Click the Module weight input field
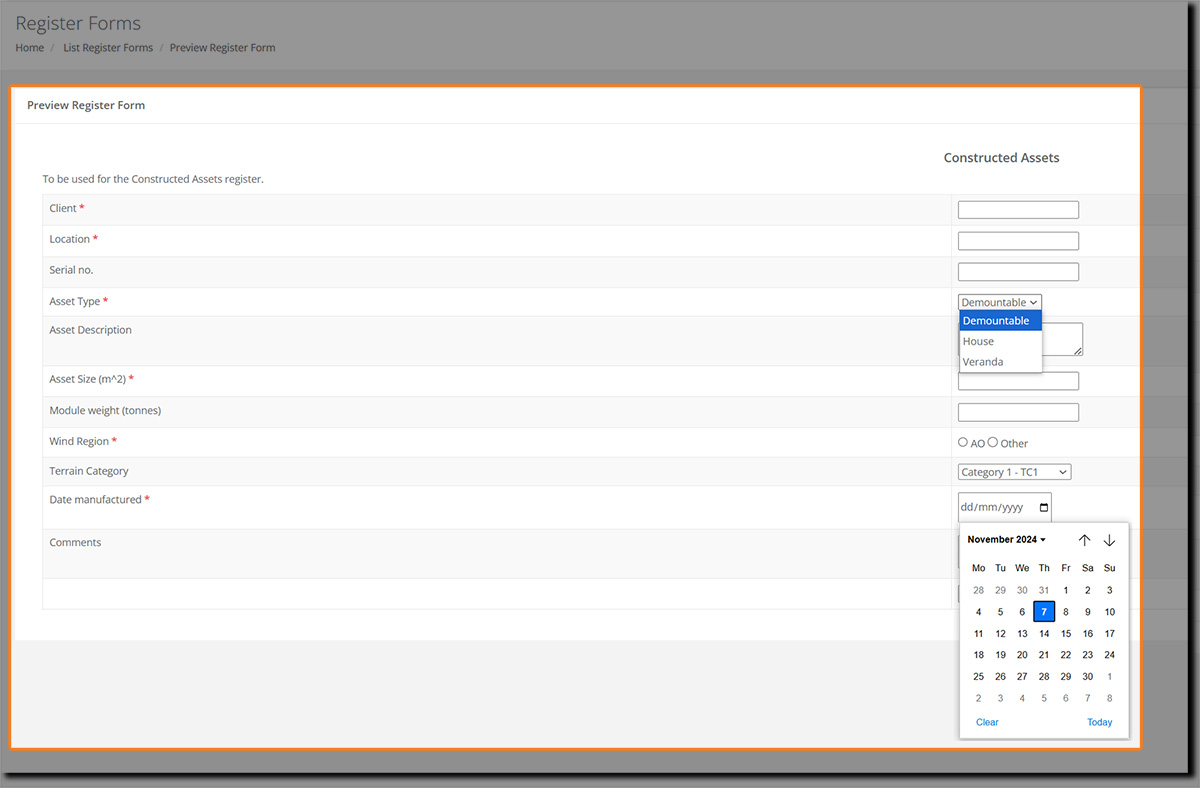 pos(1018,412)
